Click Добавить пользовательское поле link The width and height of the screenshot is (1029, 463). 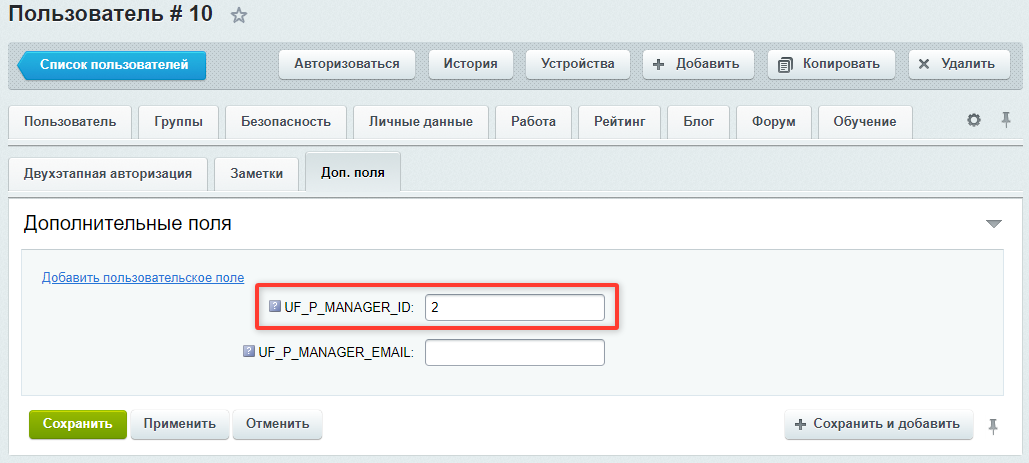point(143,277)
